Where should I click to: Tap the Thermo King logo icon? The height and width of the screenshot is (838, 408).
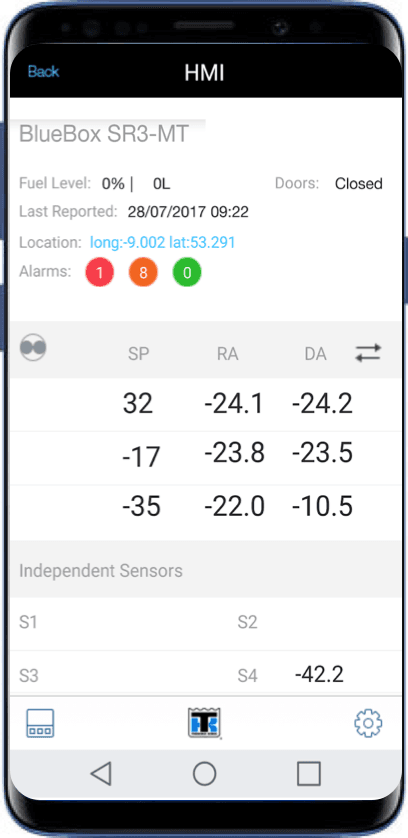pyautogui.click(x=205, y=723)
